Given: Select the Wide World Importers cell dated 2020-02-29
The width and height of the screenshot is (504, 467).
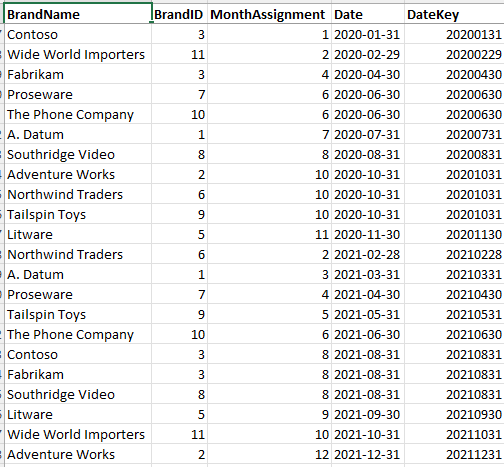Looking at the screenshot, I should [78, 54].
